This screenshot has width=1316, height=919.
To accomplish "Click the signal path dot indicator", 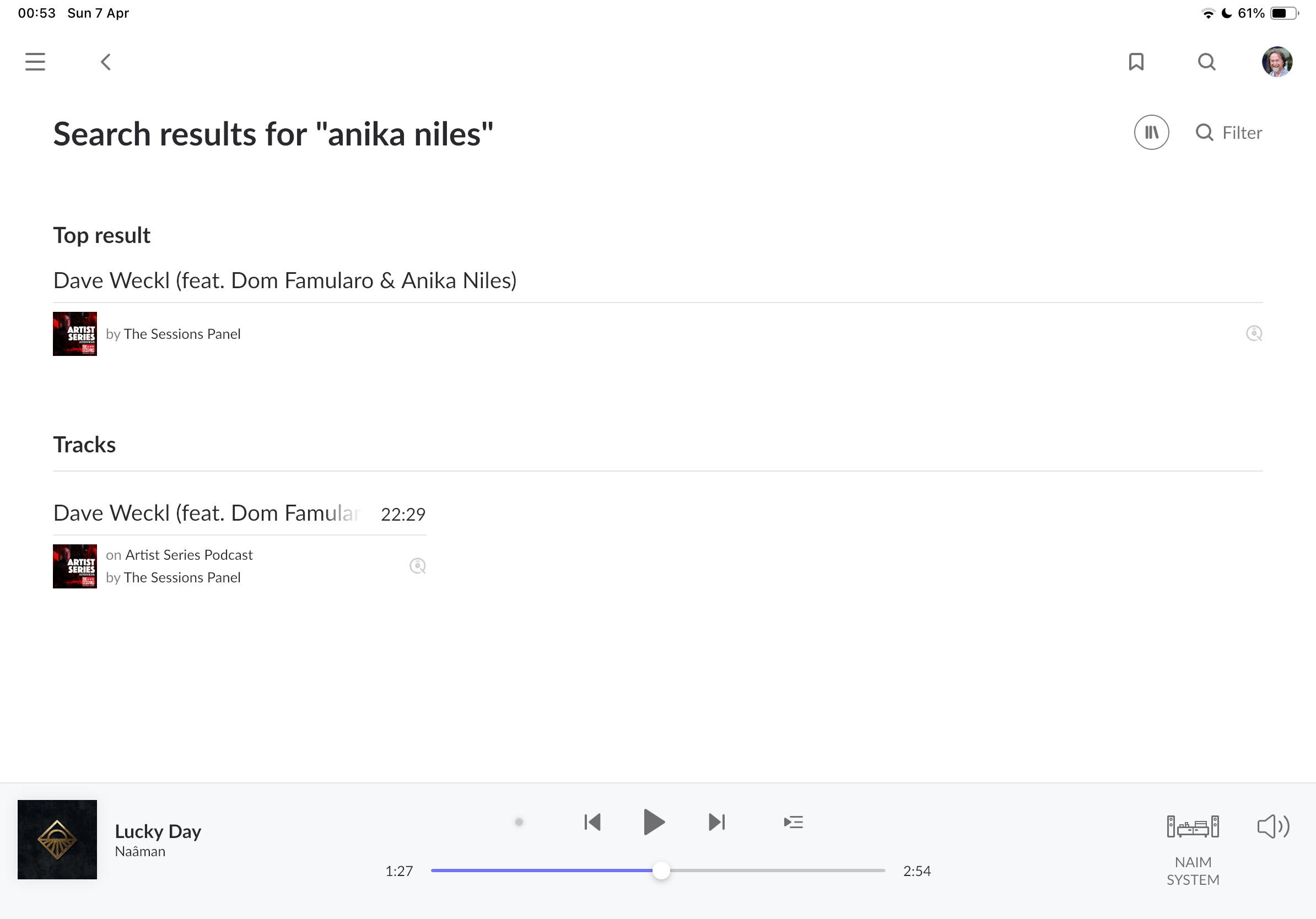I will coord(519,822).
